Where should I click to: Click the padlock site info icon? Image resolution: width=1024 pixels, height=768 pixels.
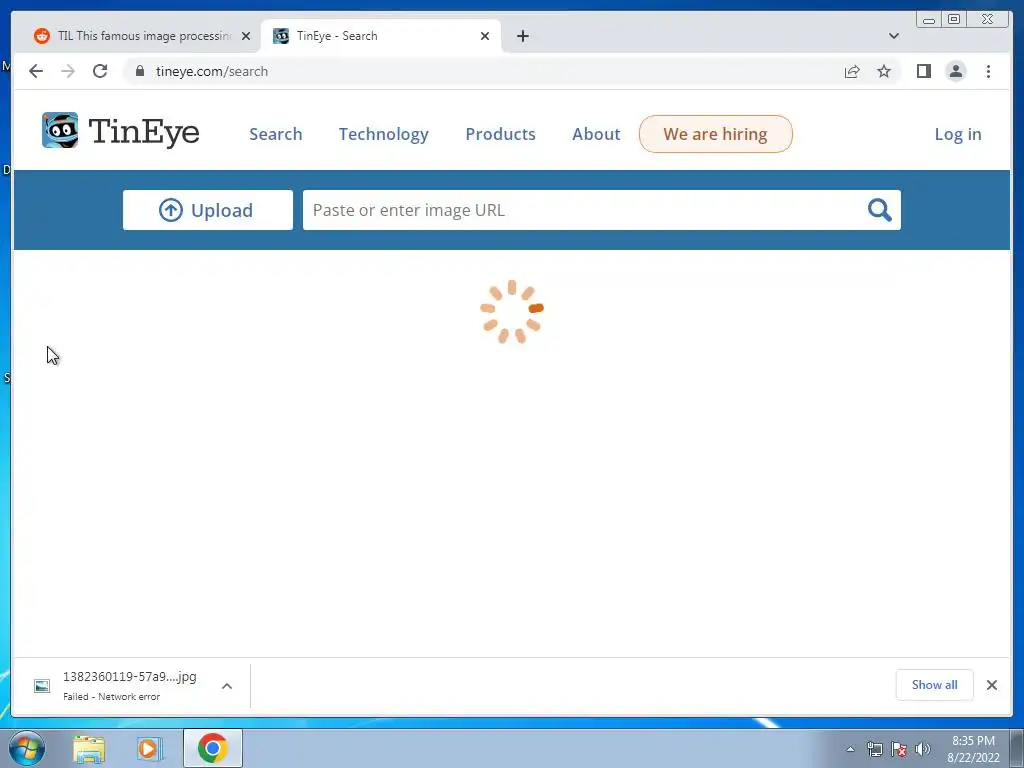140,71
